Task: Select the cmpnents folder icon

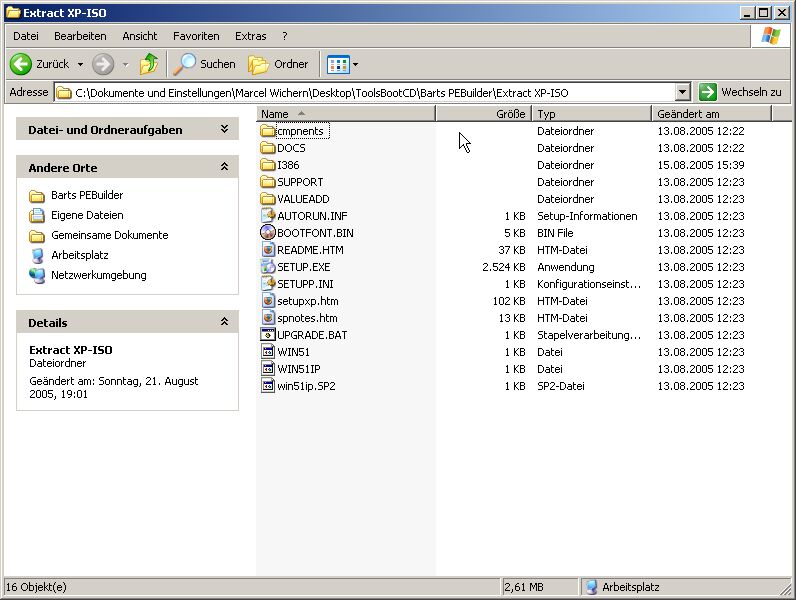Action: point(268,131)
